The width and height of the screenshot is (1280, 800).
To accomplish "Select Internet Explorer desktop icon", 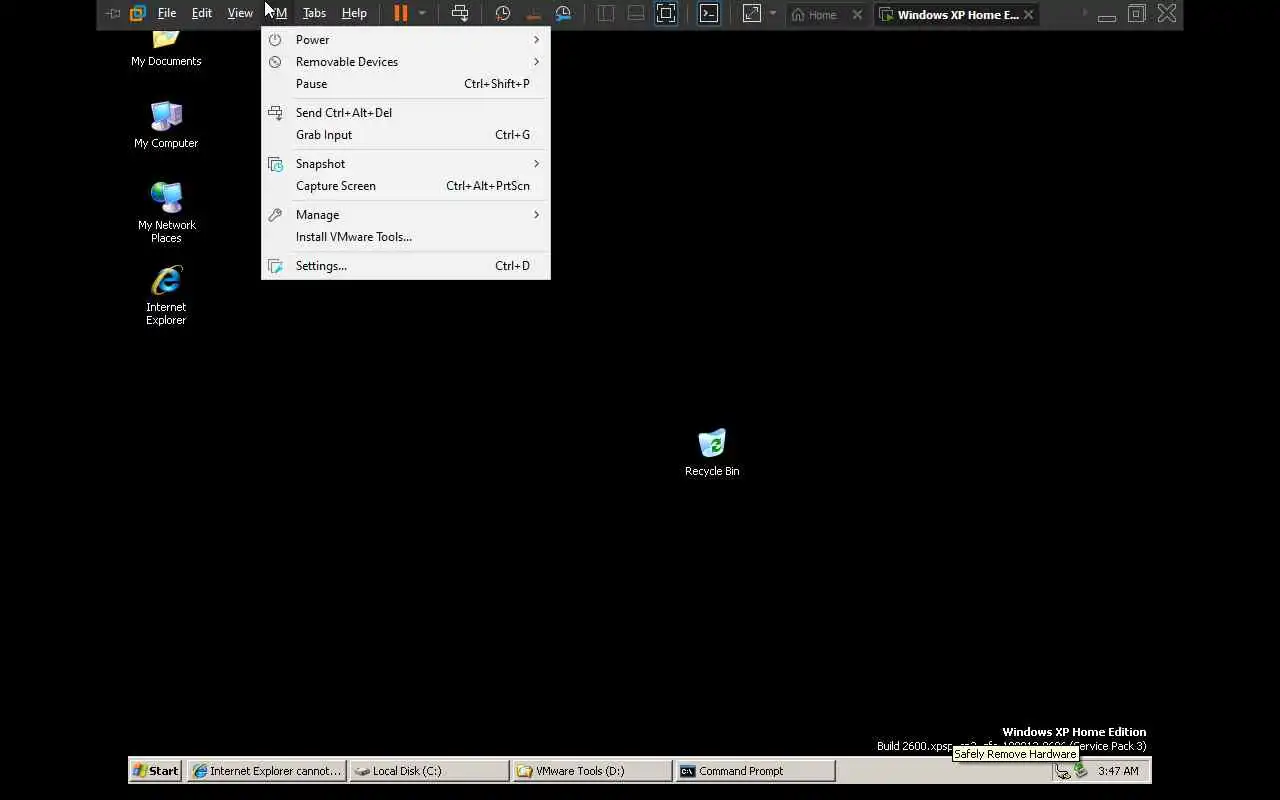I will tap(166, 295).
